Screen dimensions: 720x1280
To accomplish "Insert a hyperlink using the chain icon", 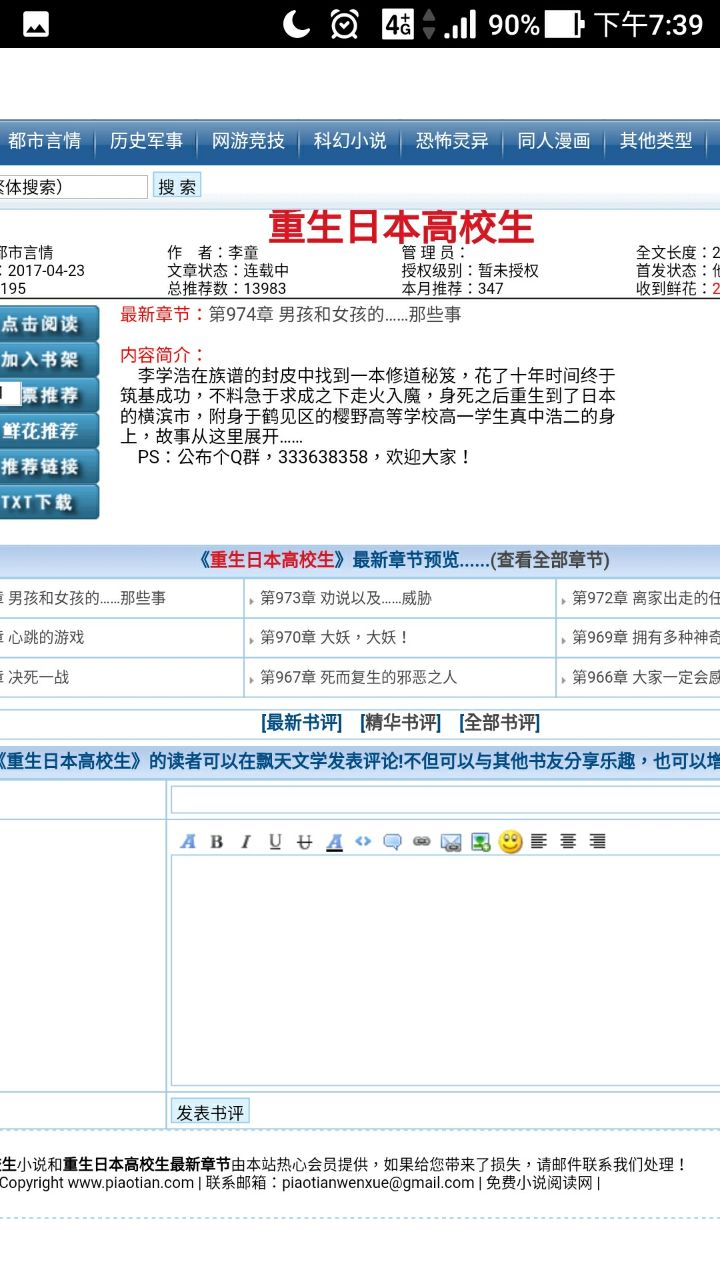I will (x=421, y=842).
